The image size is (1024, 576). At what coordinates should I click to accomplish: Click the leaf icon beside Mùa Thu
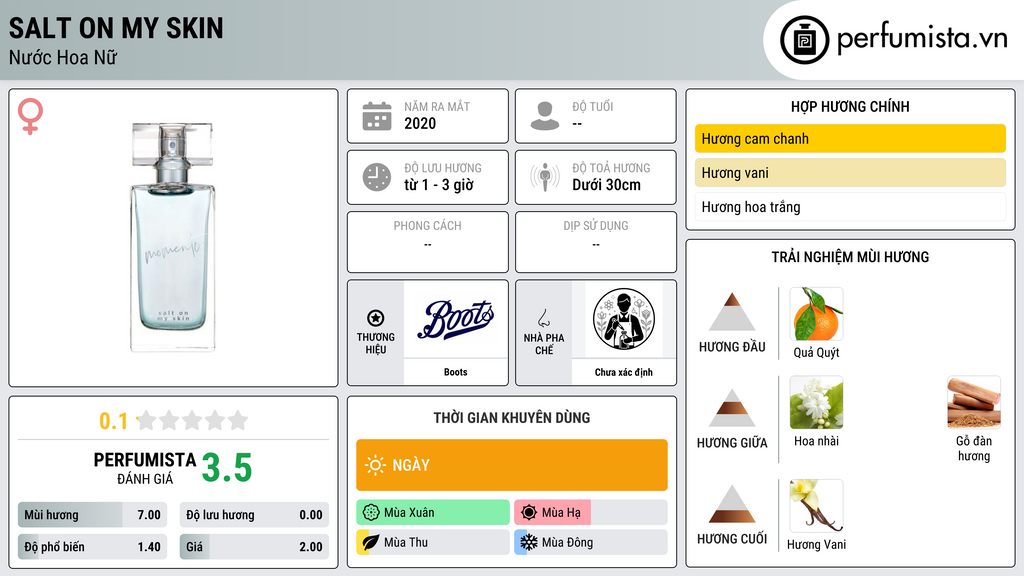pos(371,542)
